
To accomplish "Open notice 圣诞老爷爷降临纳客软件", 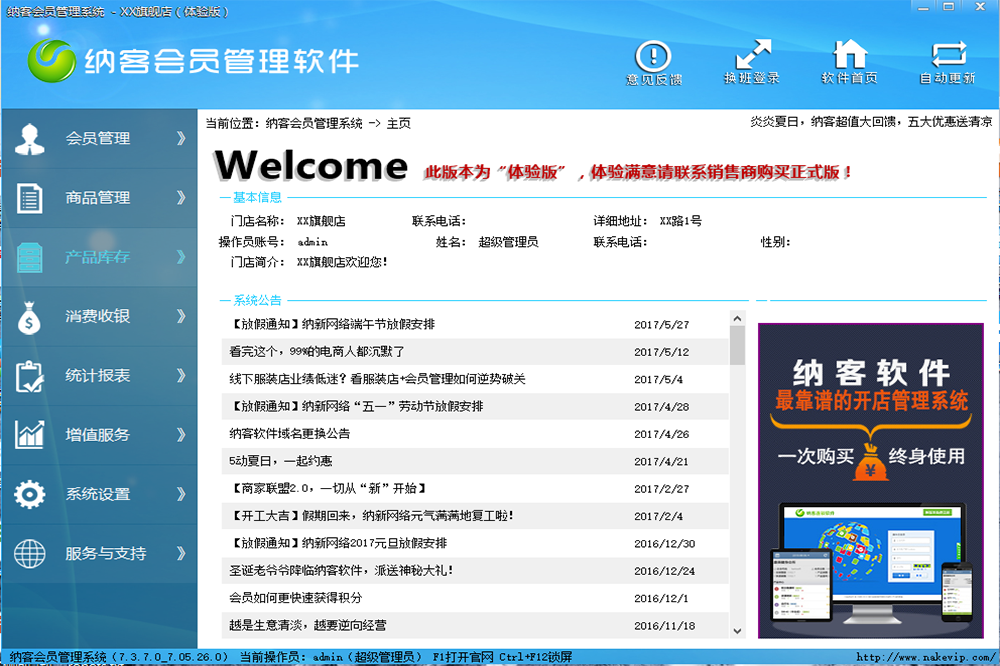I will tap(341, 570).
